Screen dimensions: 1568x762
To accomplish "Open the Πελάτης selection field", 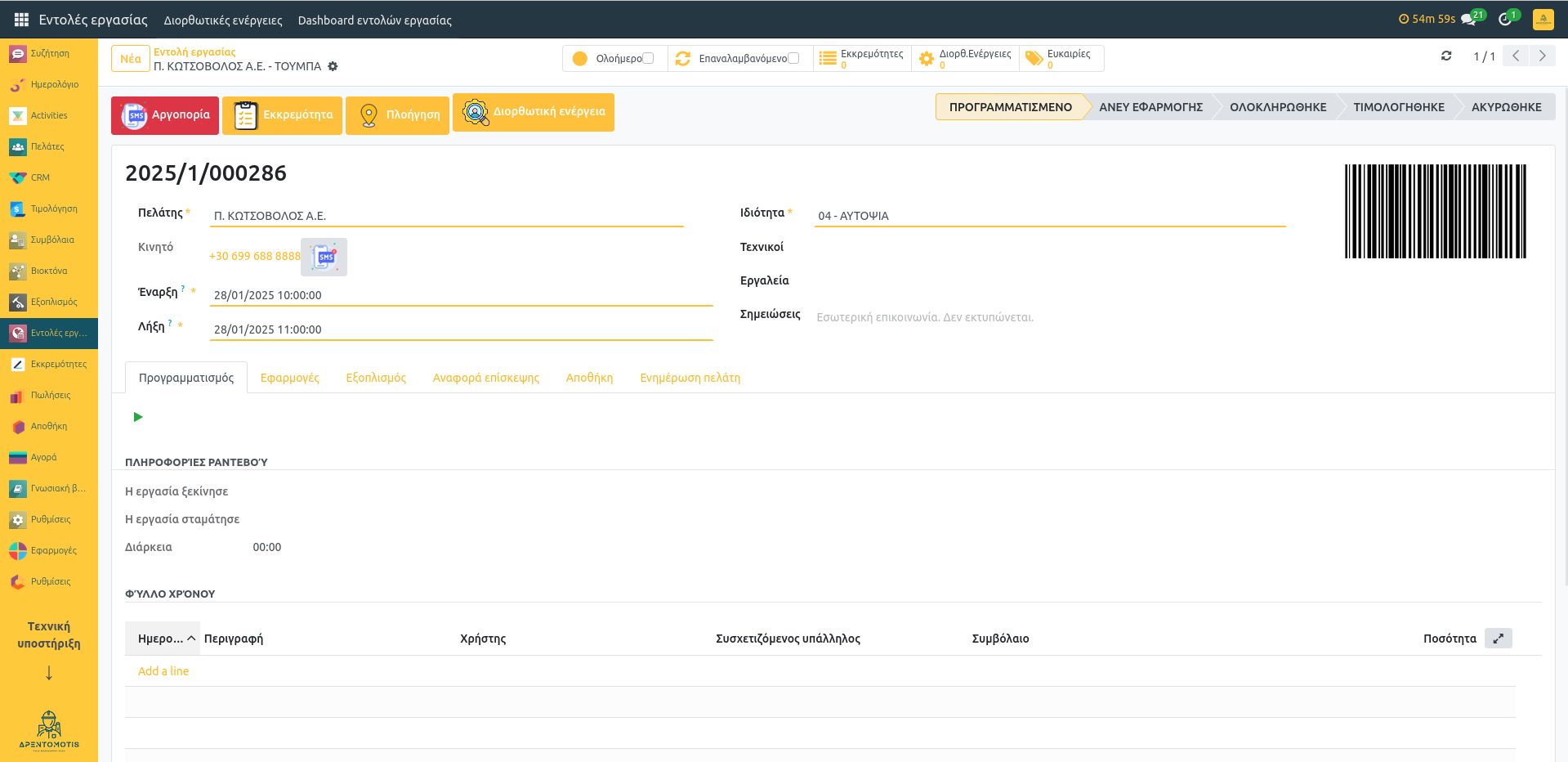I will coord(446,216).
